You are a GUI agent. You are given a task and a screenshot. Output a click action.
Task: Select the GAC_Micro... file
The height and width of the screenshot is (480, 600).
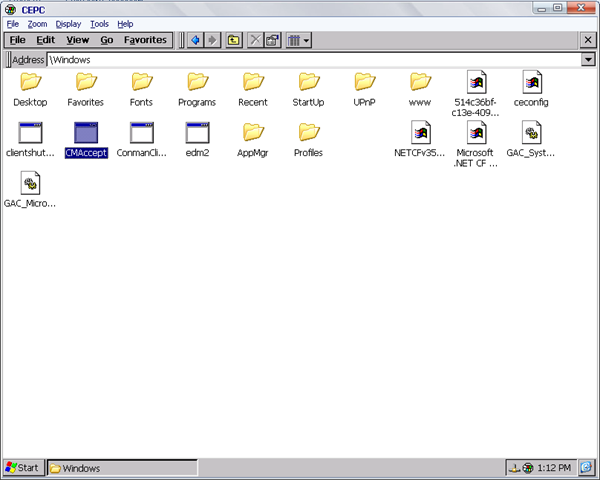(x=30, y=189)
